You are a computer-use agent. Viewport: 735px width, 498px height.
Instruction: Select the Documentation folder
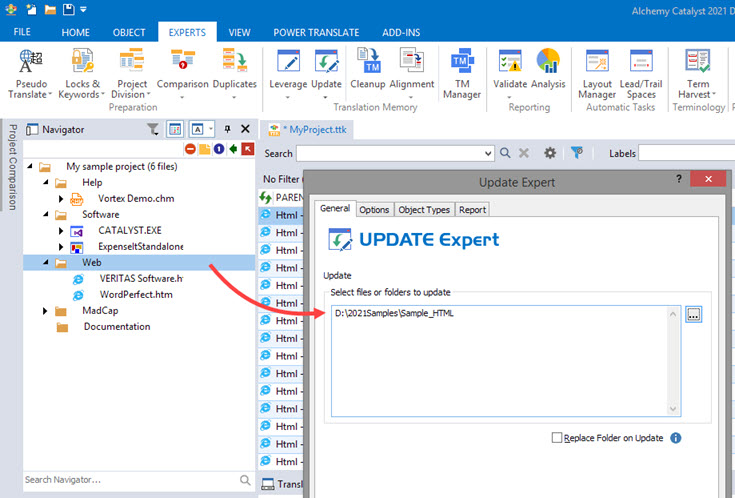coord(117,327)
